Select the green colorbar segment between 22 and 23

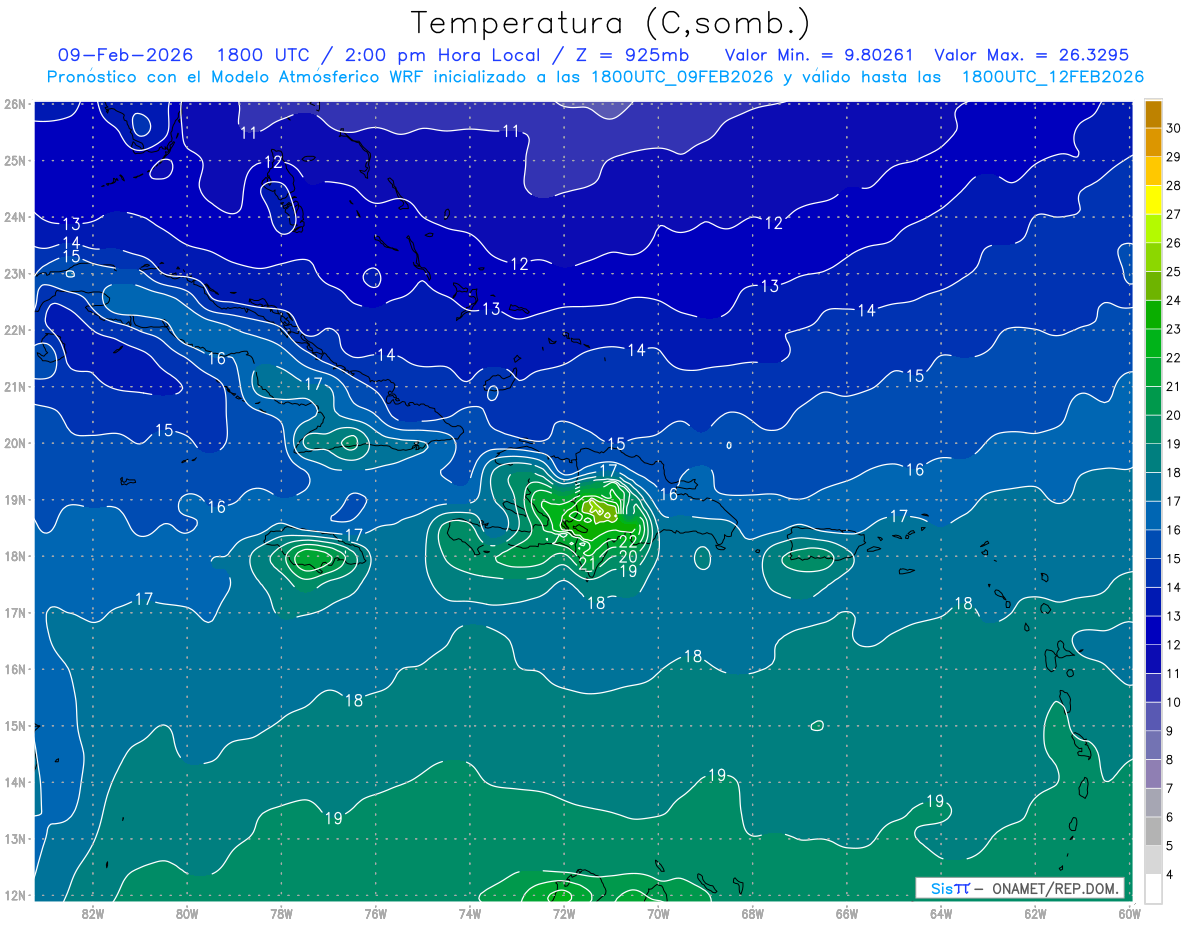pos(1153,343)
